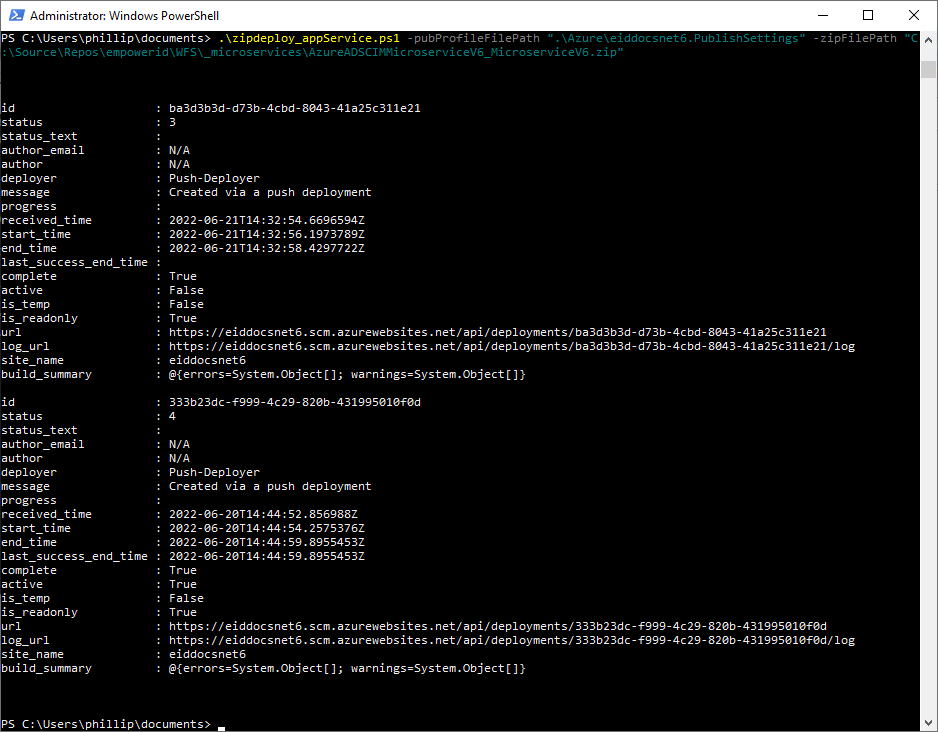Click the first build_summary value
This screenshot has width=938, height=732.
point(346,374)
